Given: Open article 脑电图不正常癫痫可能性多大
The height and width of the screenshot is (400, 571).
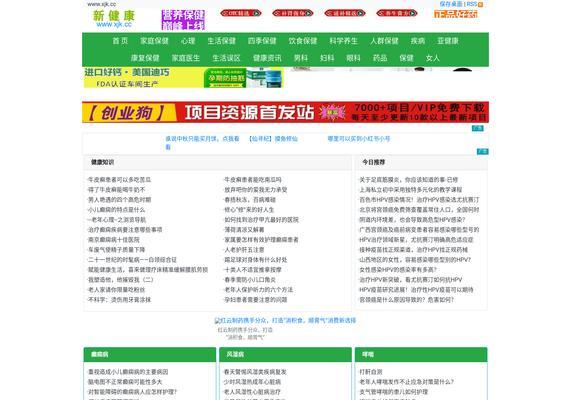Looking at the screenshot, I should pyautogui.click(x=125, y=382).
